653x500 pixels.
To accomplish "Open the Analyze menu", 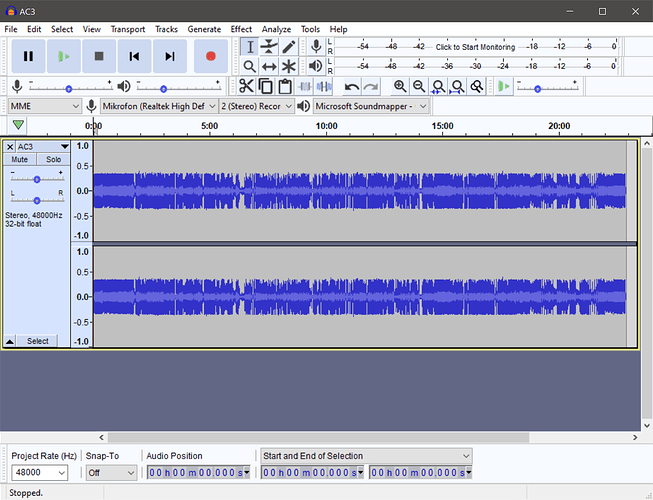I will pos(276,29).
